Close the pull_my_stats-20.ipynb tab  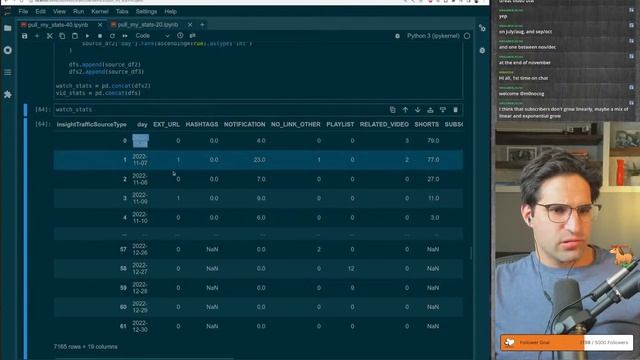click(x=190, y=25)
